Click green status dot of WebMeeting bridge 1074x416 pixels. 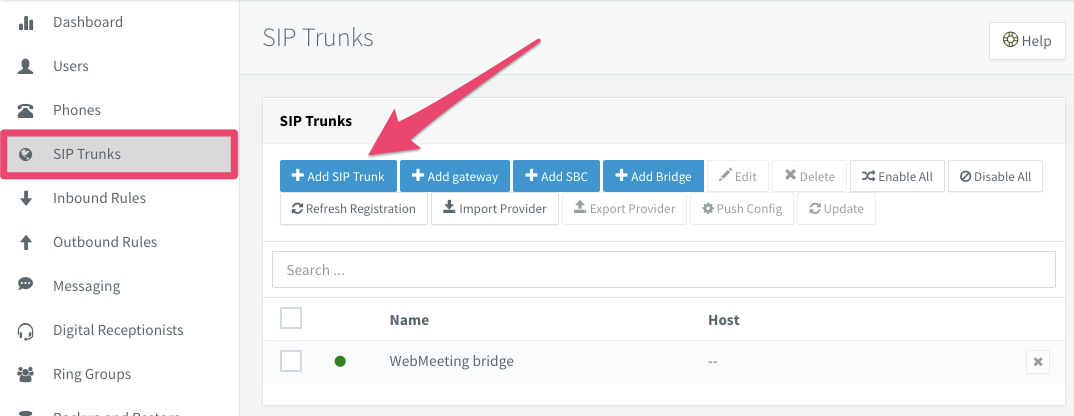point(340,361)
